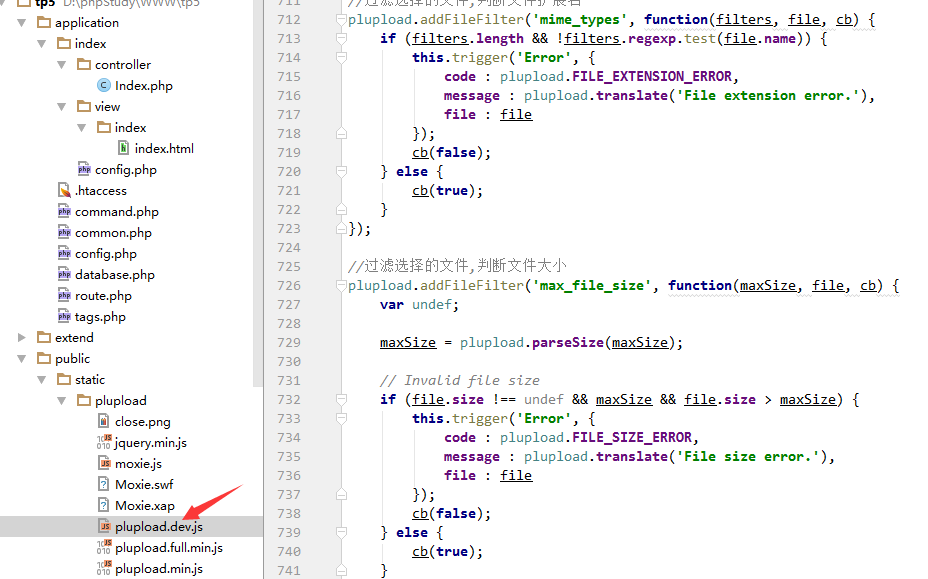This screenshot has width=928, height=579.
Task: Click the command.php PHP icon
Action: pos(64,211)
